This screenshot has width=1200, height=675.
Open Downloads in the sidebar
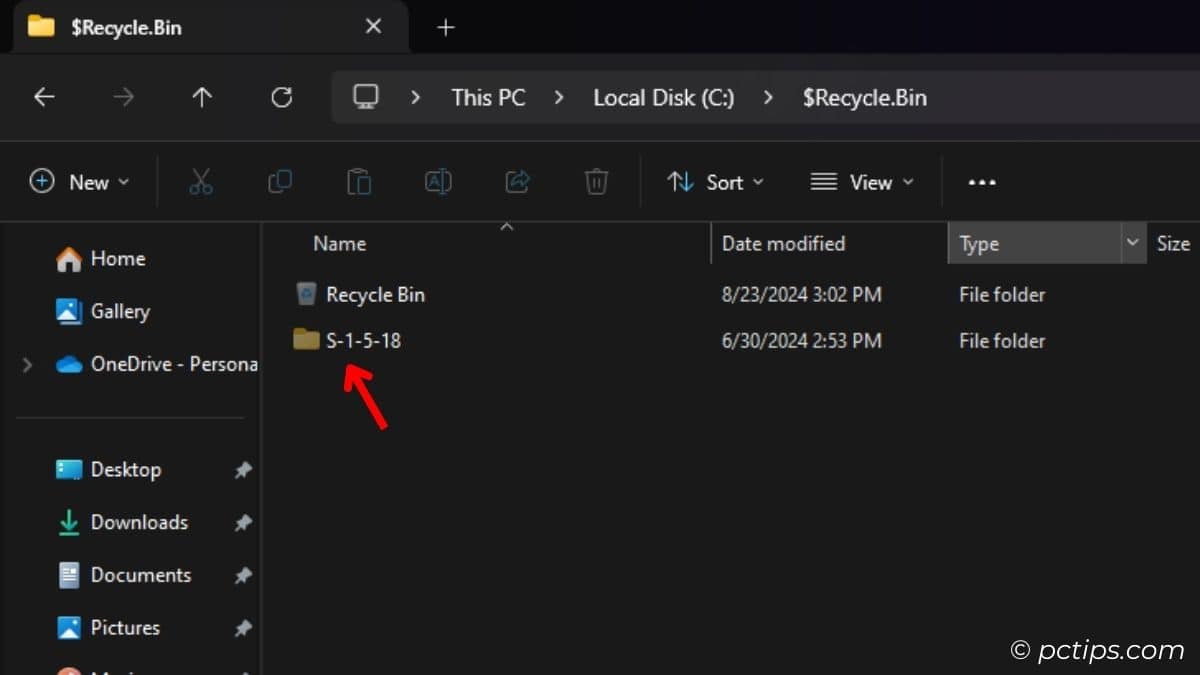point(139,522)
